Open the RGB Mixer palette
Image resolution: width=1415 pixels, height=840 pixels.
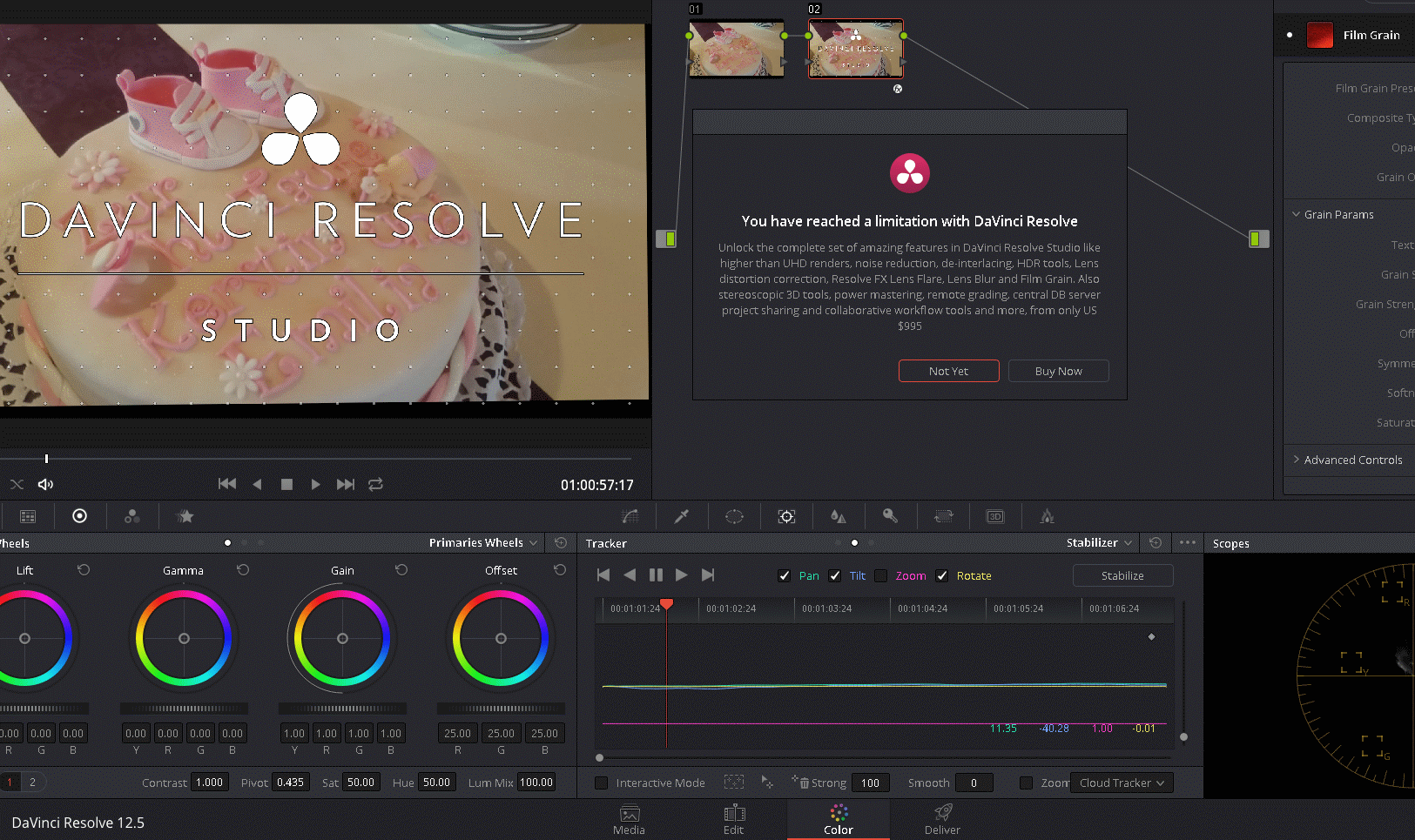[132, 516]
